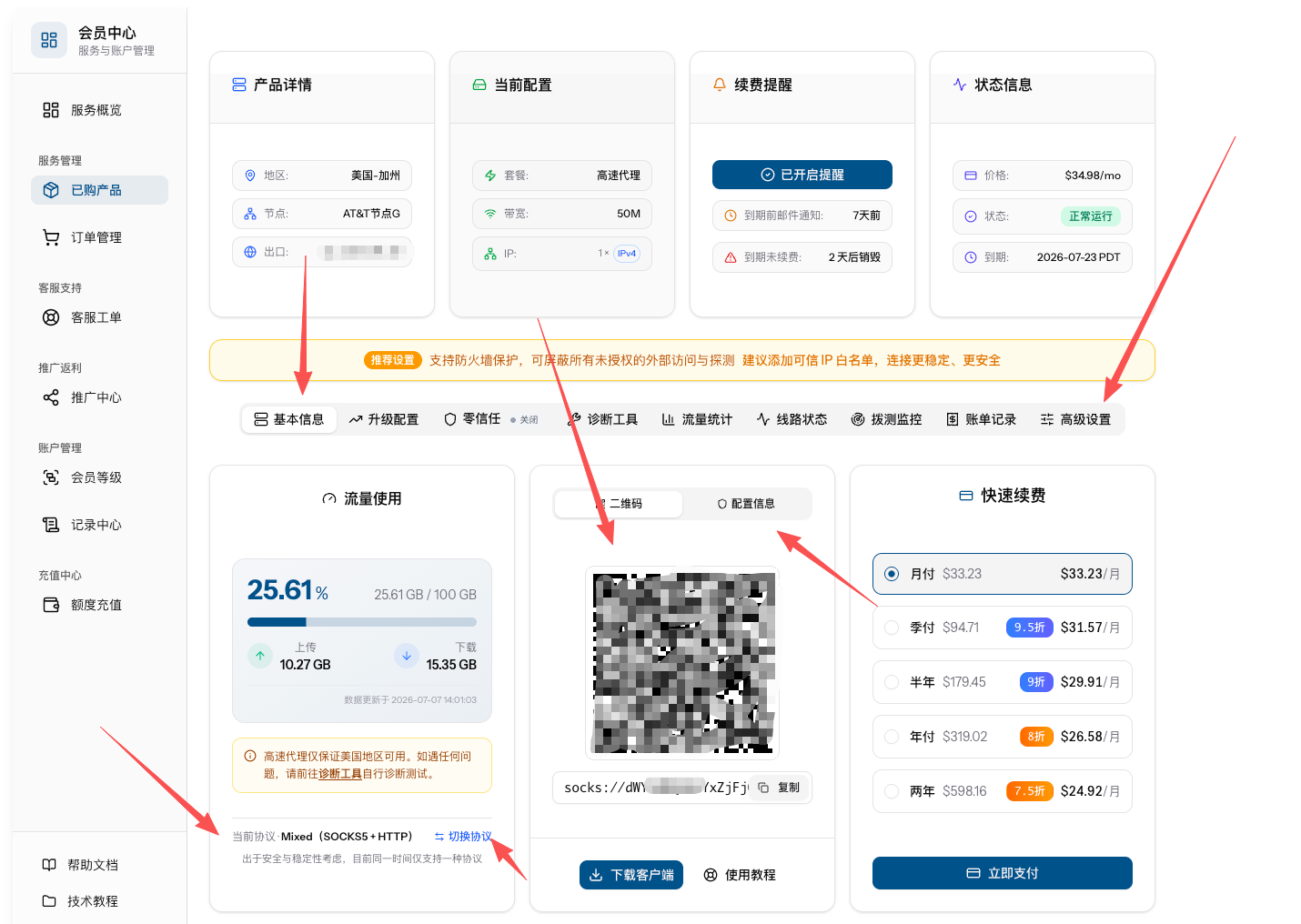Select the 半年 $179.45 radio option
Screen dimensions: 1301x924
click(x=892, y=682)
